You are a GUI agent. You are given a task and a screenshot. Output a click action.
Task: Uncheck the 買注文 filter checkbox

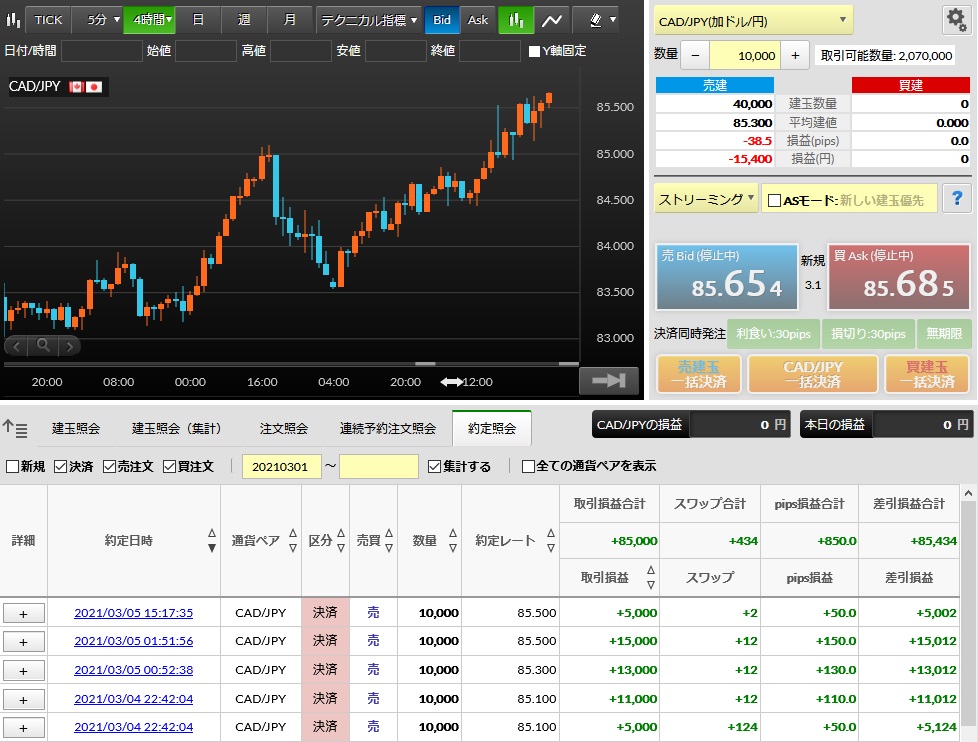click(x=169, y=466)
